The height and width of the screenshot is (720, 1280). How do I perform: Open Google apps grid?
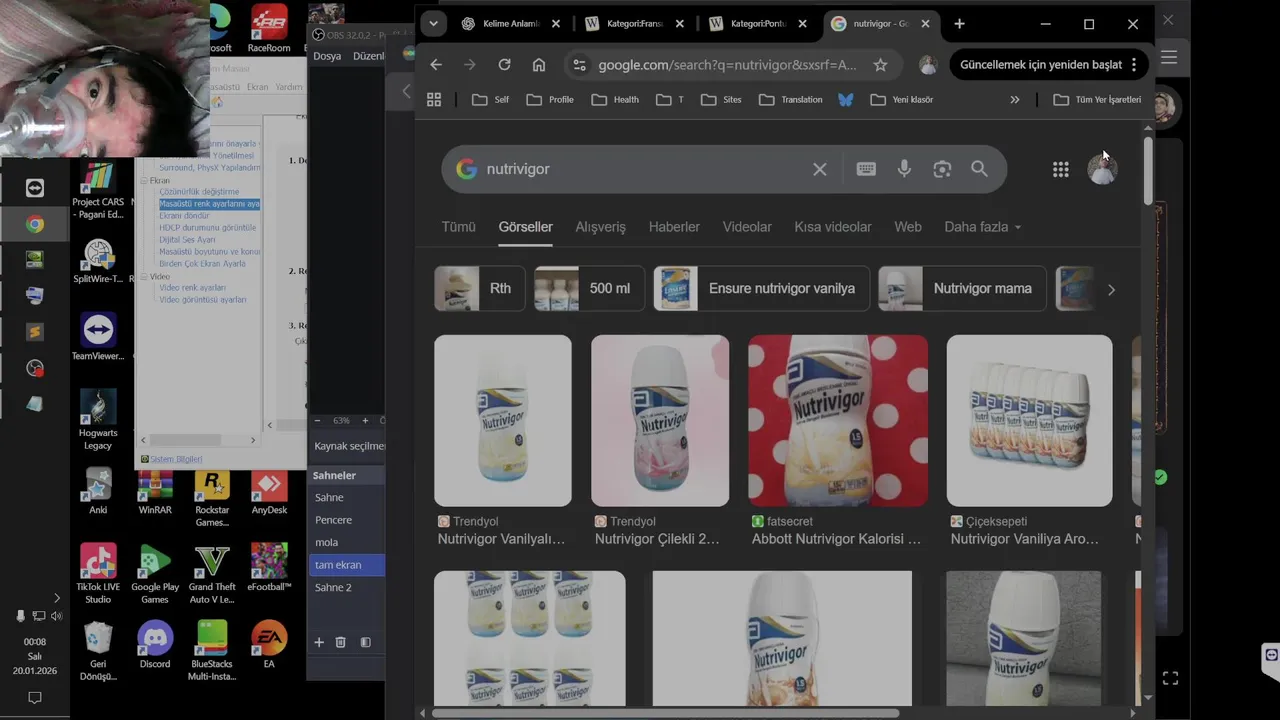1061,169
